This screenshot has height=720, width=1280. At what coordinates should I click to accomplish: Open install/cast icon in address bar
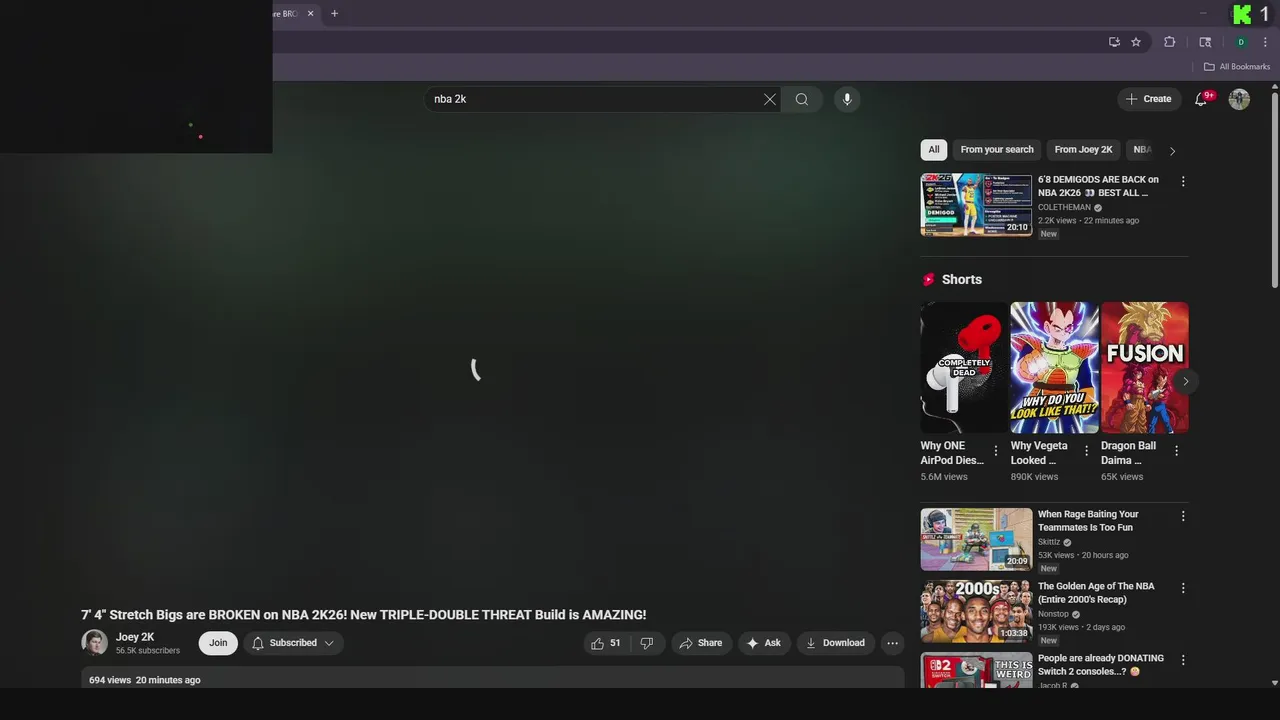coord(1114,42)
